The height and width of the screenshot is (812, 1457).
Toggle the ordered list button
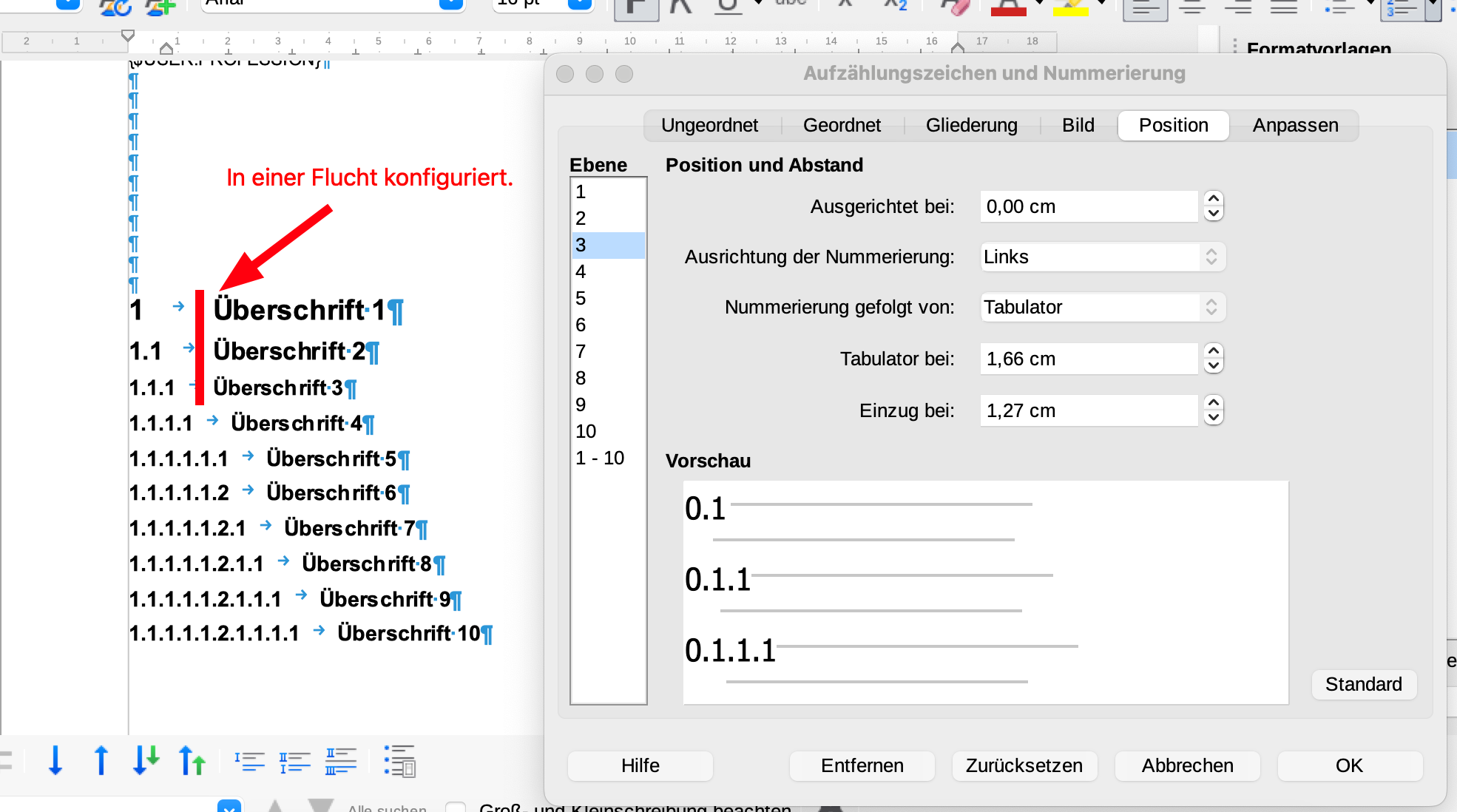click(1403, 7)
